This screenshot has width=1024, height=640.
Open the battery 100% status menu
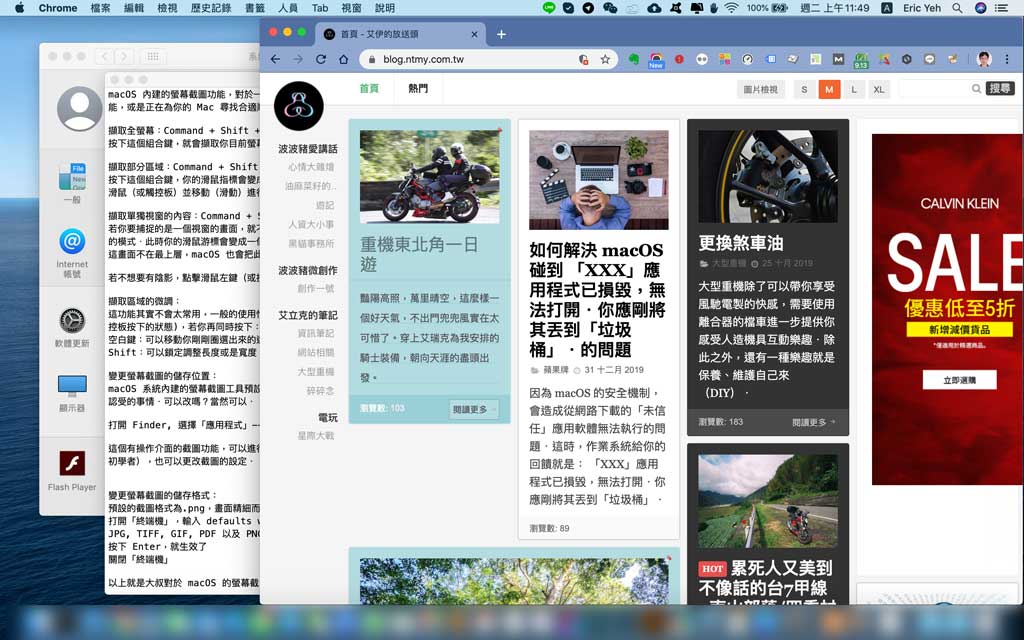tap(767, 8)
